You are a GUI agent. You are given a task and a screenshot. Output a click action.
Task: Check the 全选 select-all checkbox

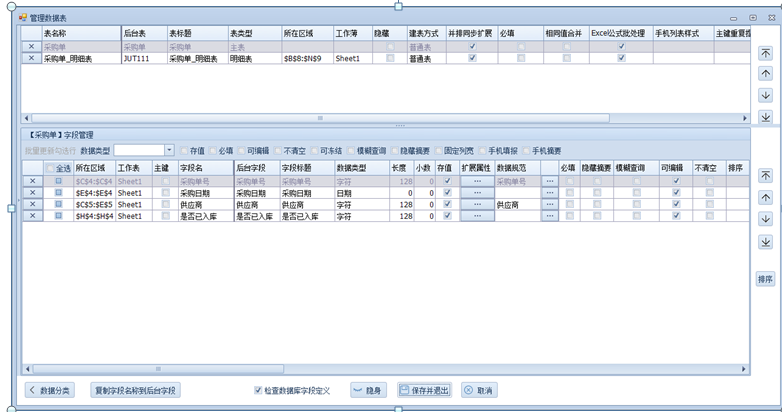(51, 168)
